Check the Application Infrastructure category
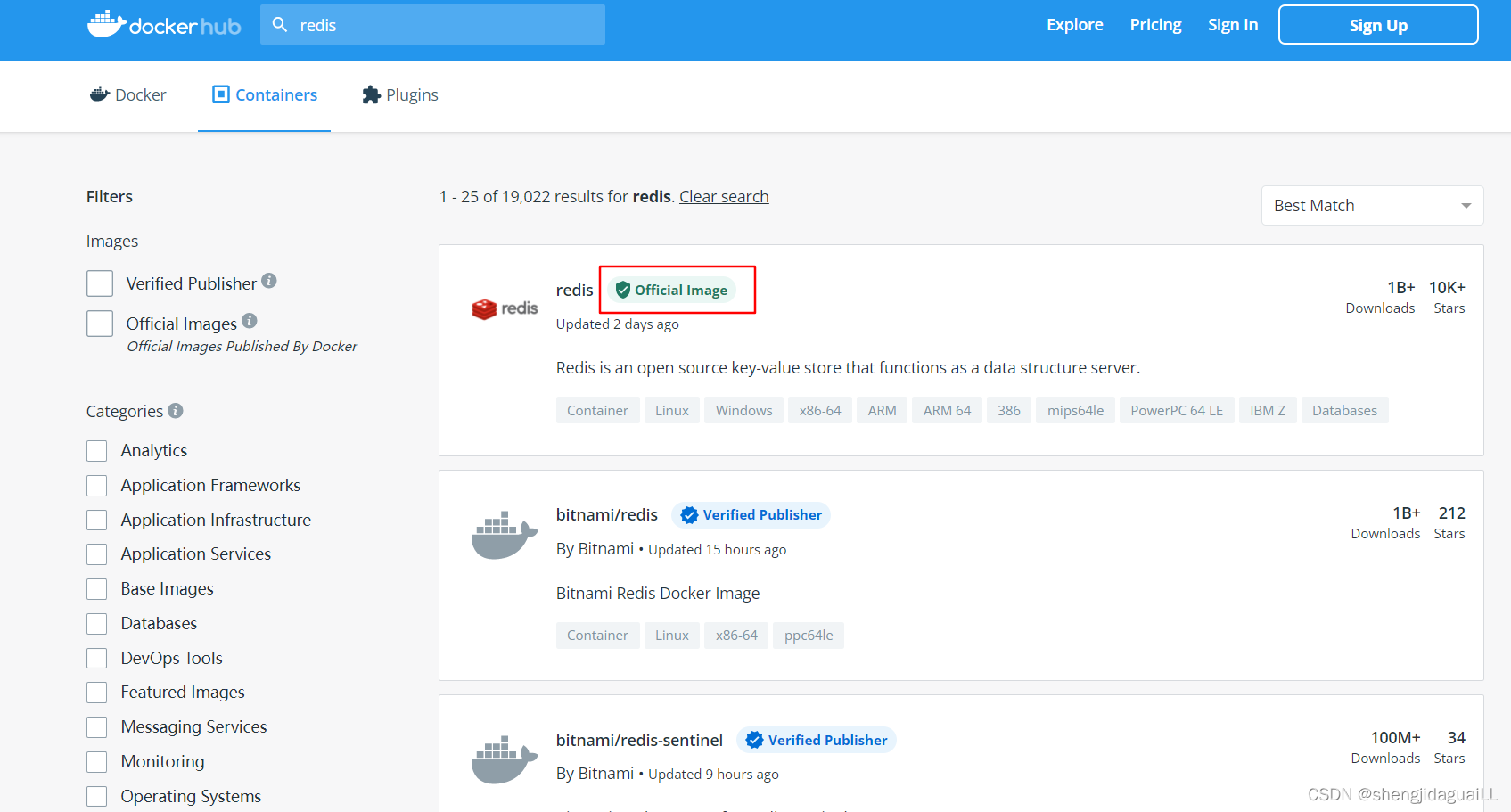 pyautogui.click(x=97, y=520)
